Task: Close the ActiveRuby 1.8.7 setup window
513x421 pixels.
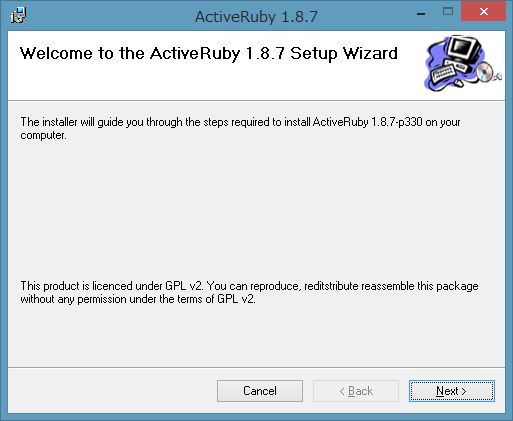Action: coord(484,12)
